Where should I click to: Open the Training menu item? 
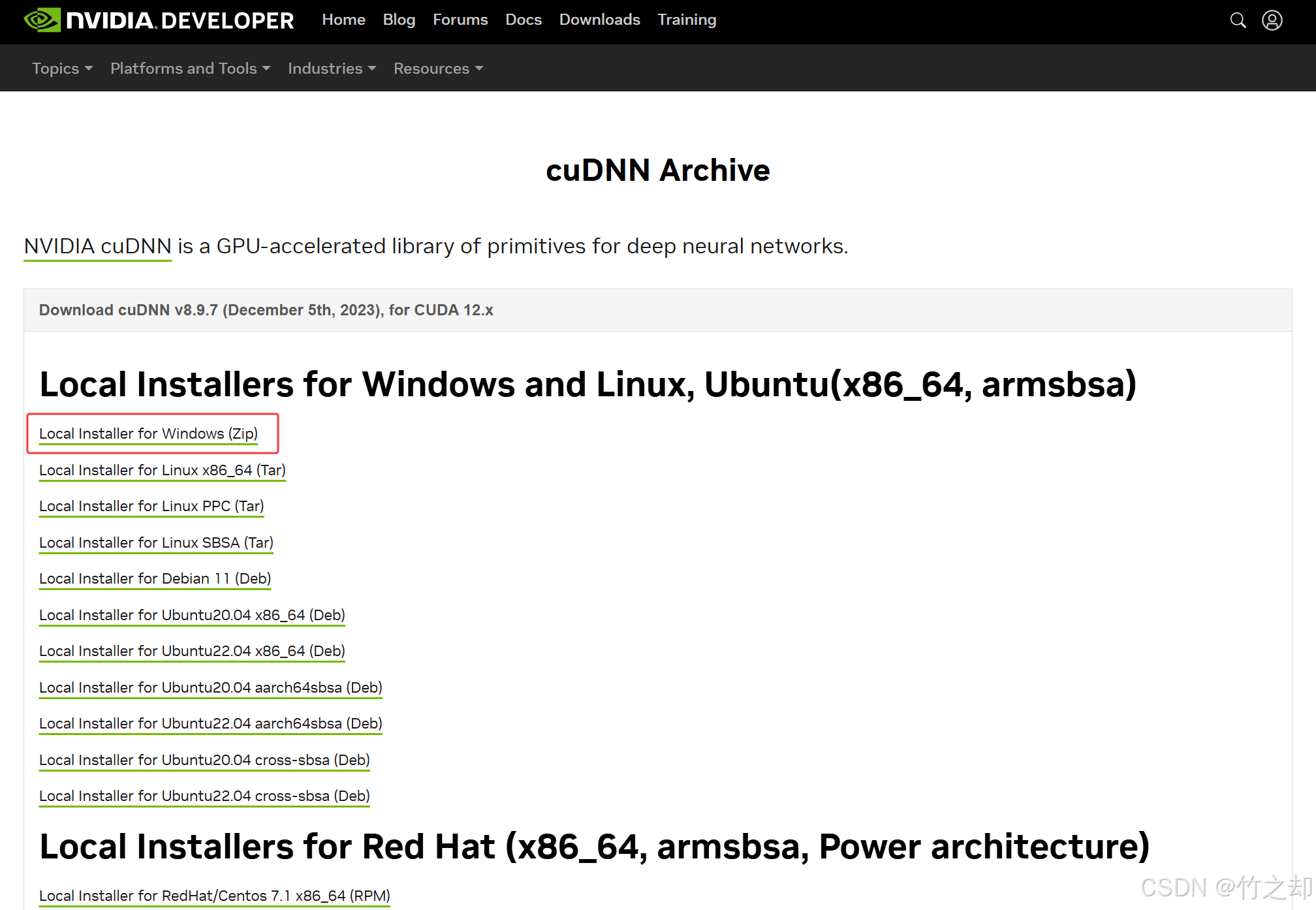pos(687,20)
